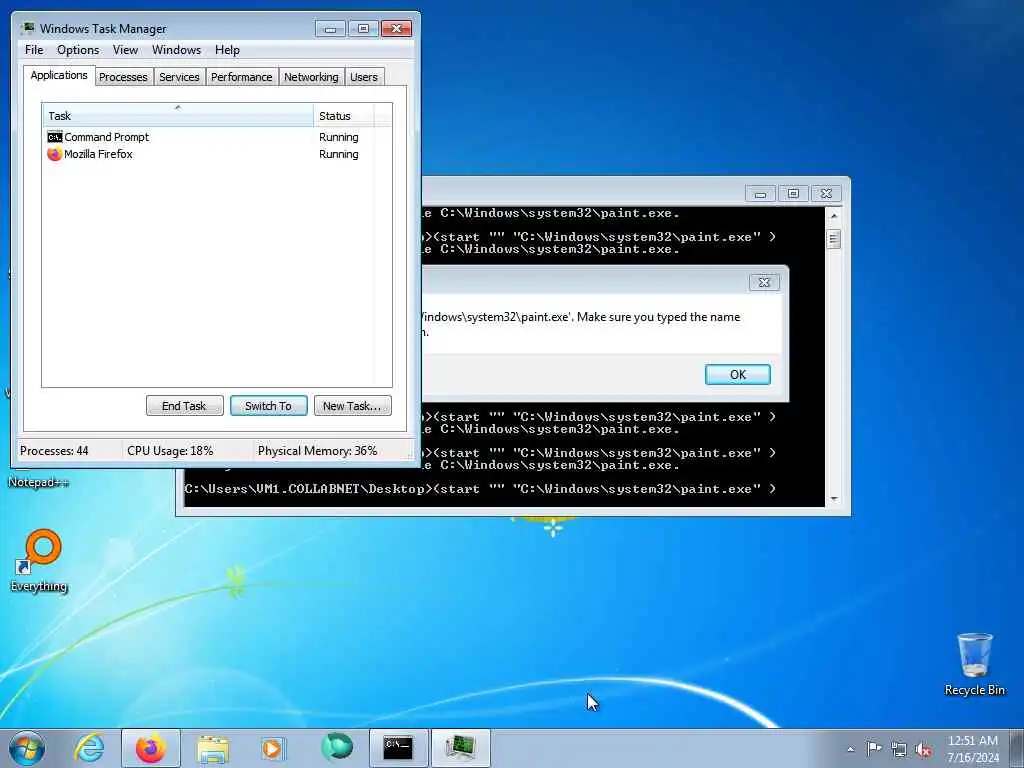Switch to the Processes tab
Image resolution: width=1024 pixels, height=768 pixels.
click(x=123, y=77)
